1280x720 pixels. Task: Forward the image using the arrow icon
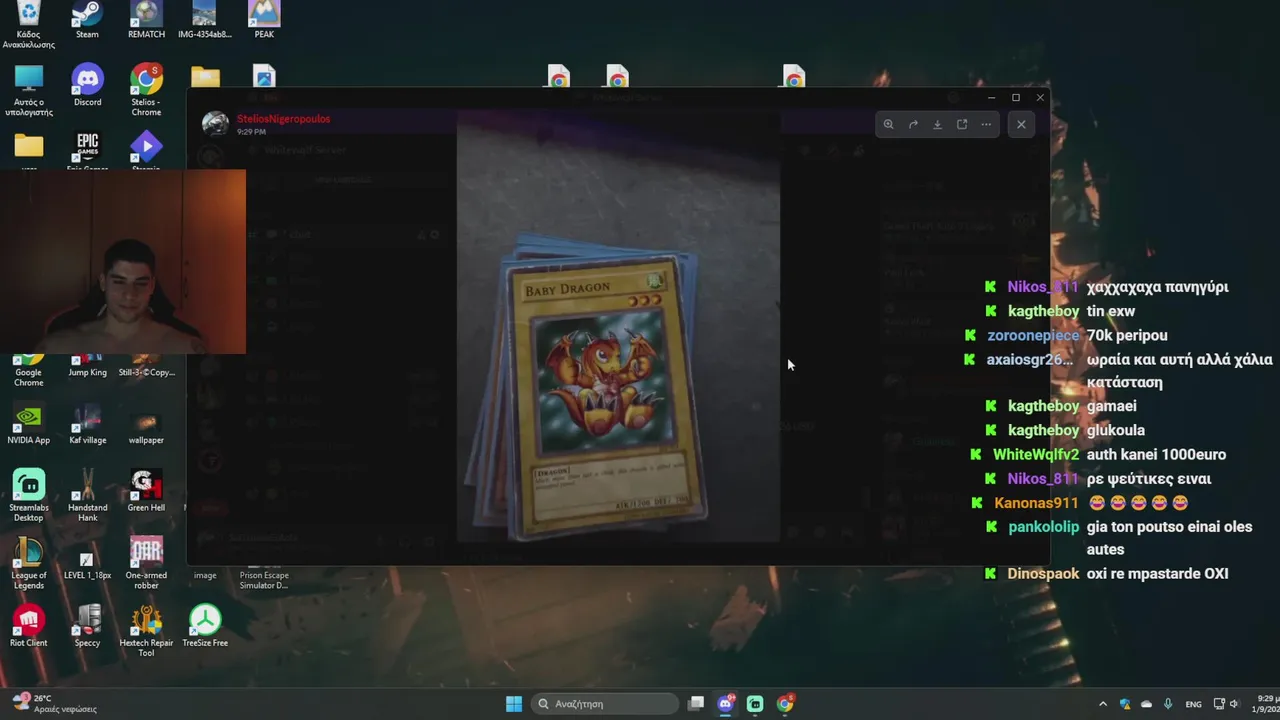(913, 124)
